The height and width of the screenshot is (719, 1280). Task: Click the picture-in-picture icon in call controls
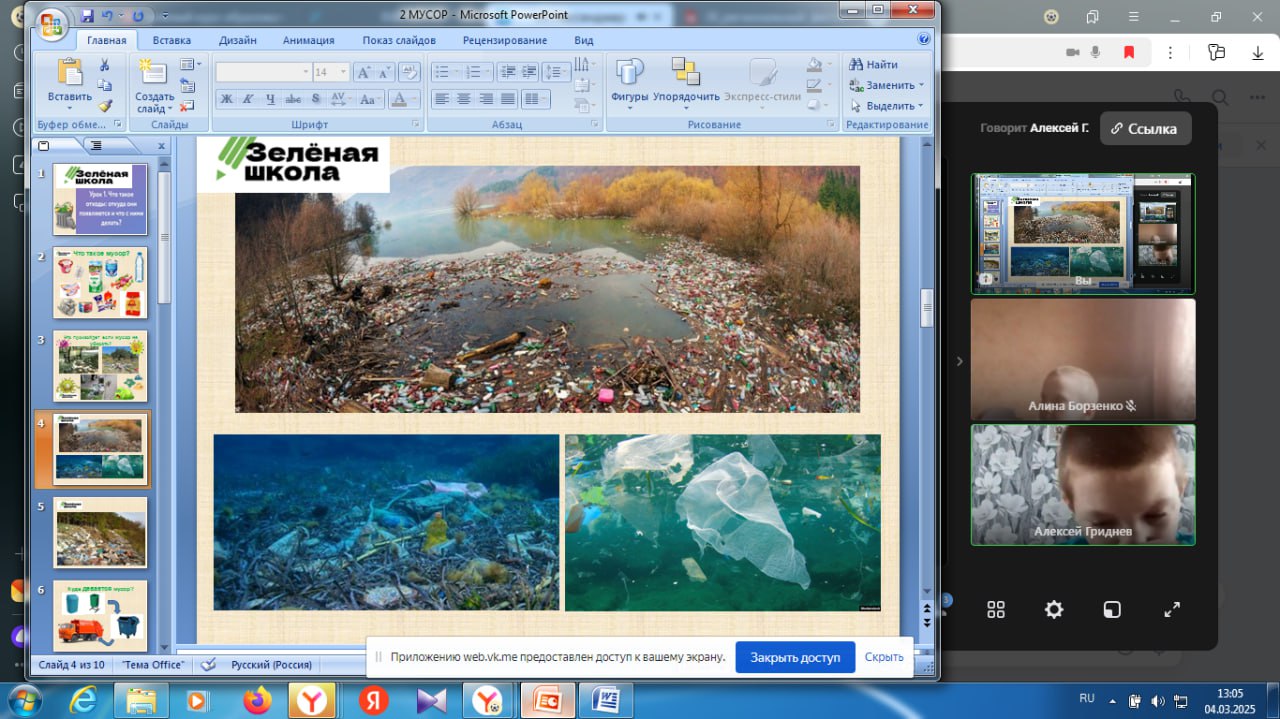pyautogui.click(x=1112, y=609)
